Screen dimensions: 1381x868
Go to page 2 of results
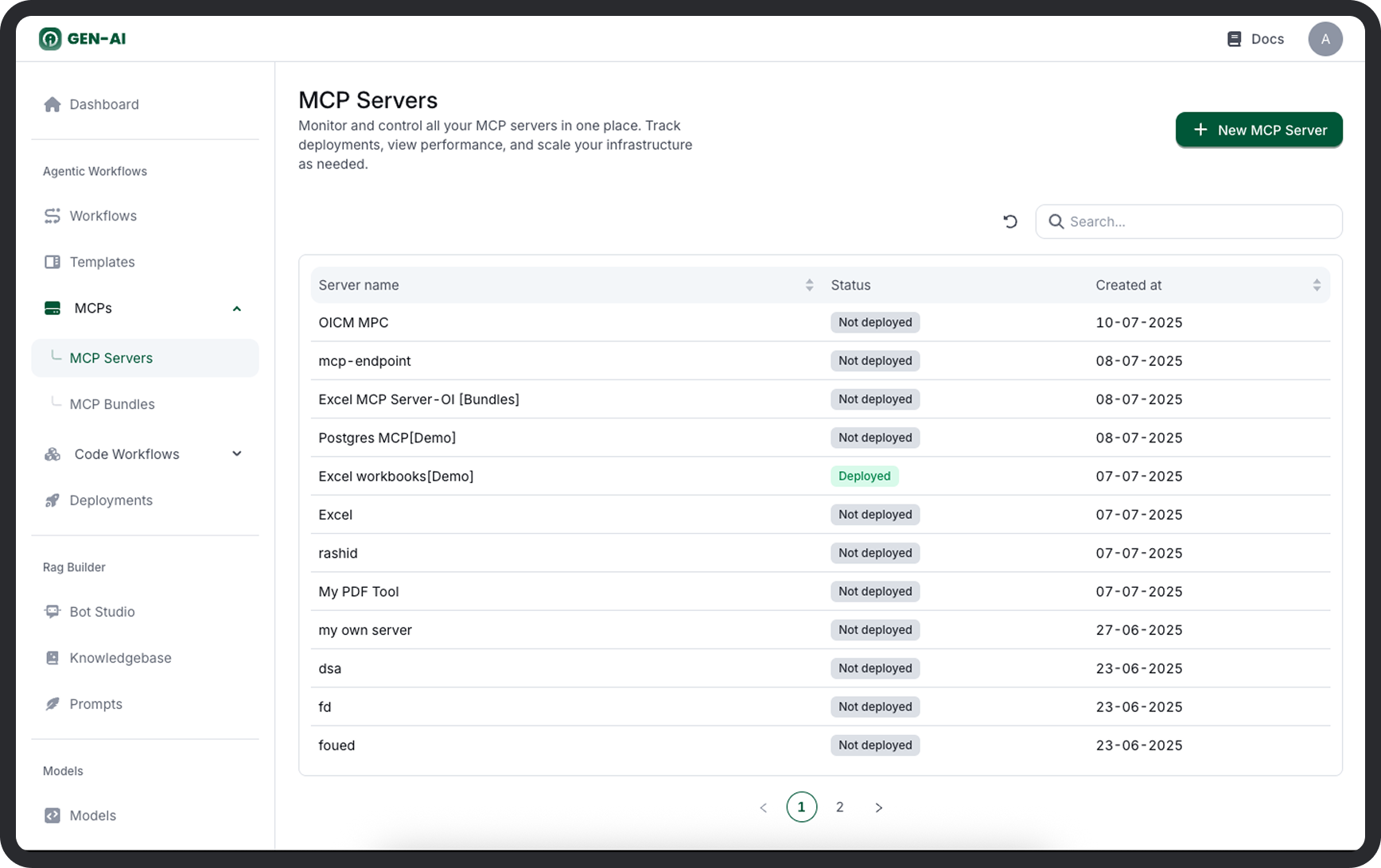839,807
